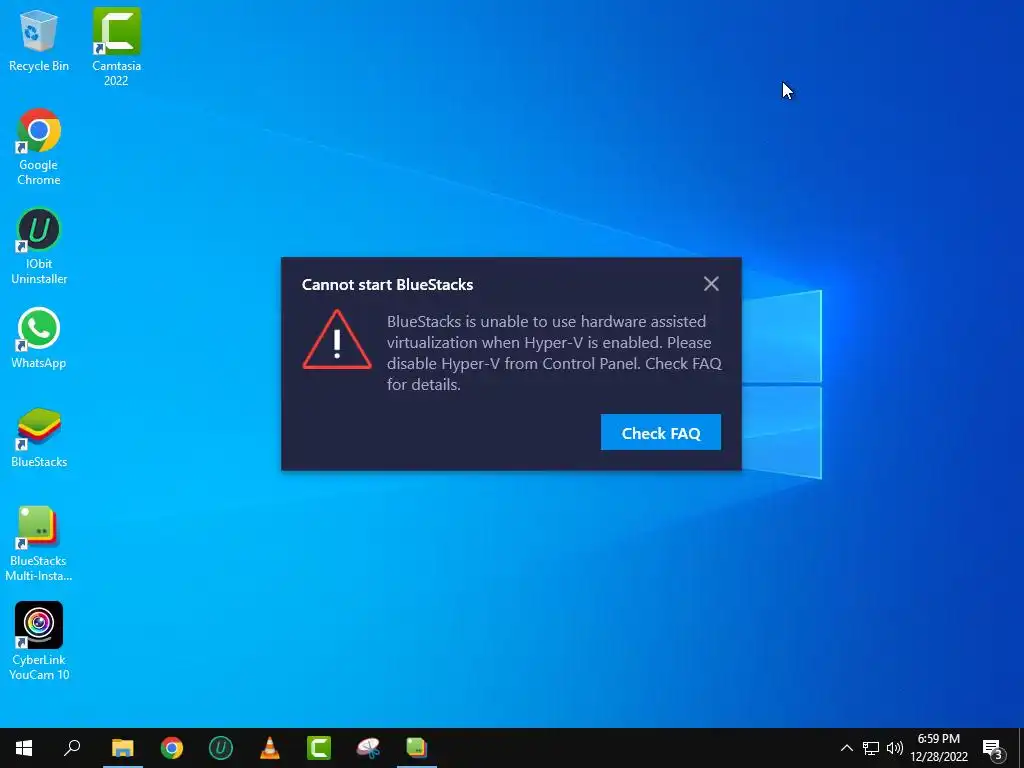Select the Google Chrome desktop shortcut
Viewport: 1024px width, 768px height.
point(39,147)
